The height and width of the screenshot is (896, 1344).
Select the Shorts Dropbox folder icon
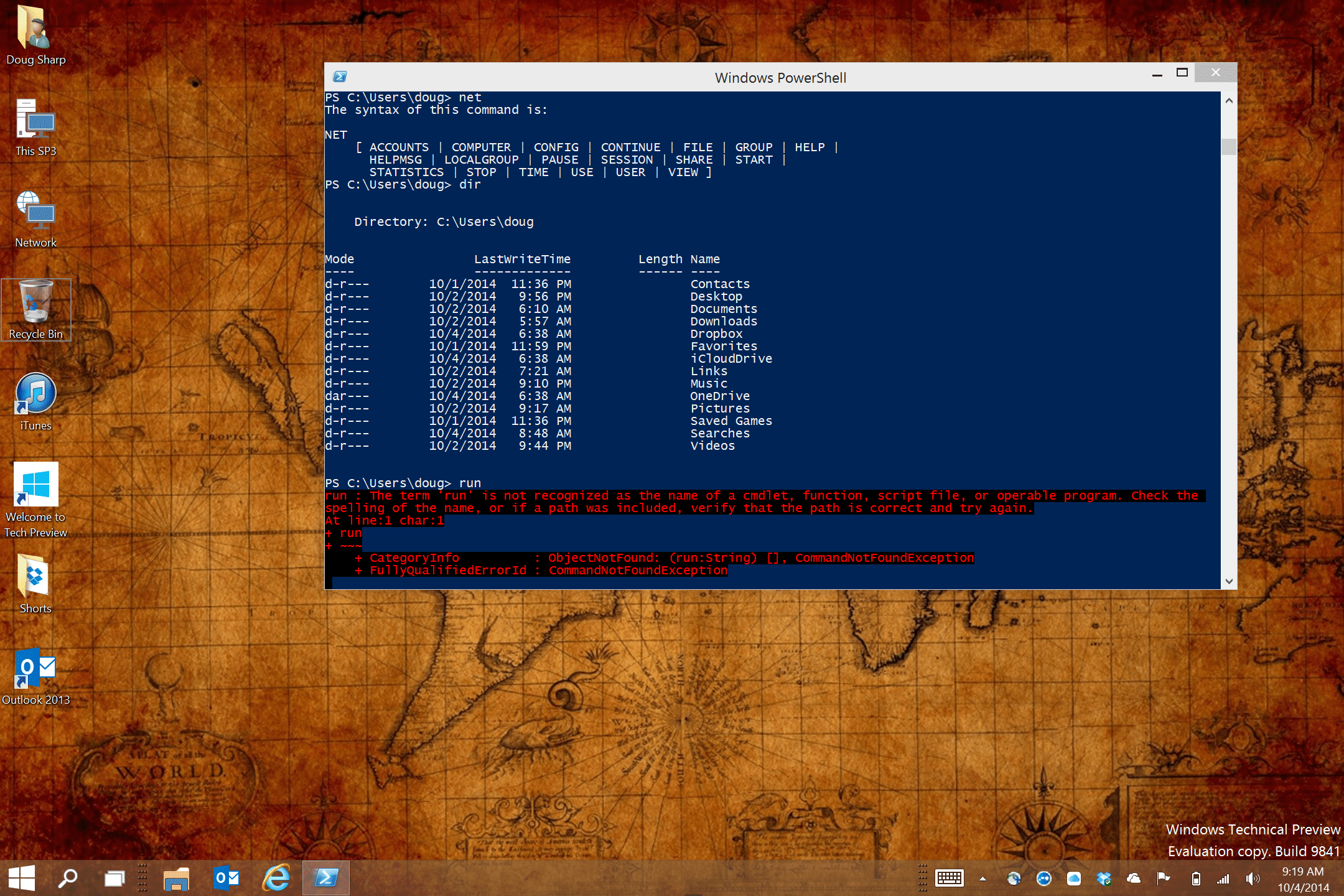tap(35, 584)
